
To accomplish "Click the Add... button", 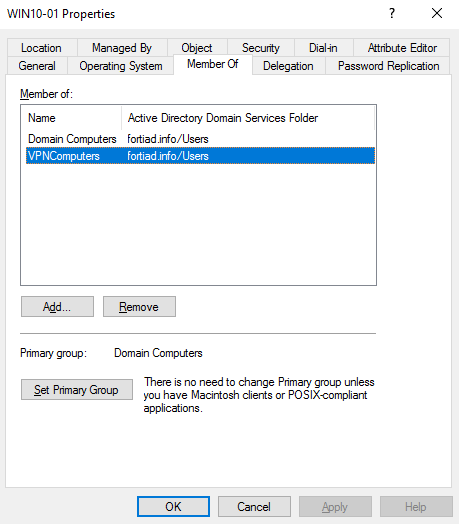I will click(57, 306).
